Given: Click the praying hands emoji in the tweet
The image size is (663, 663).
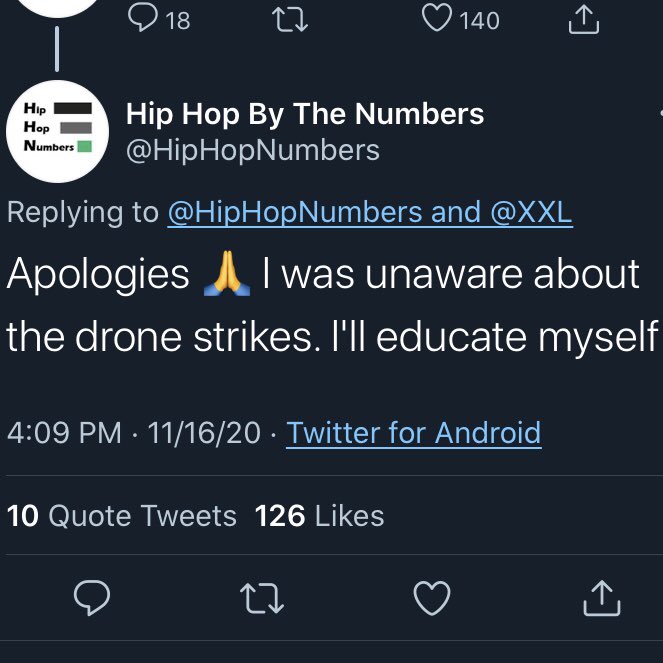Looking at the screenshot, I should point(224,275).
